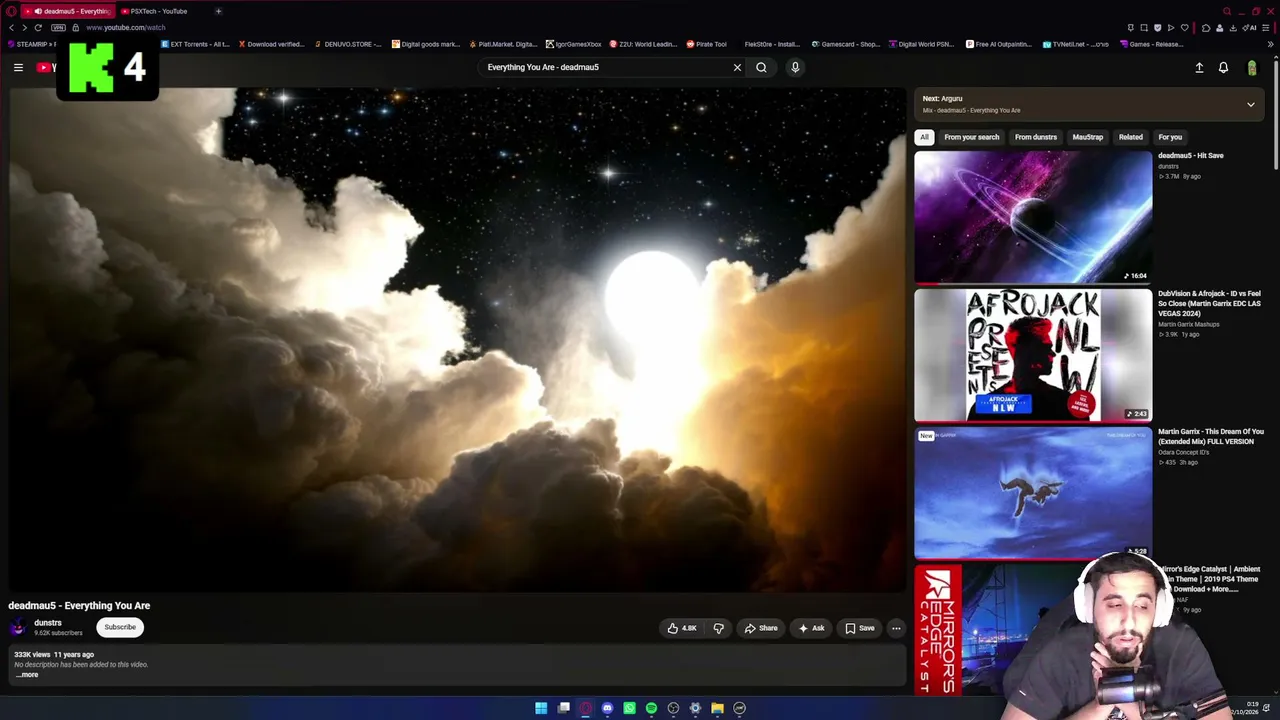Open Discord from the taskbar
This screenshot has width=1280, height=720.
point(607,708)
